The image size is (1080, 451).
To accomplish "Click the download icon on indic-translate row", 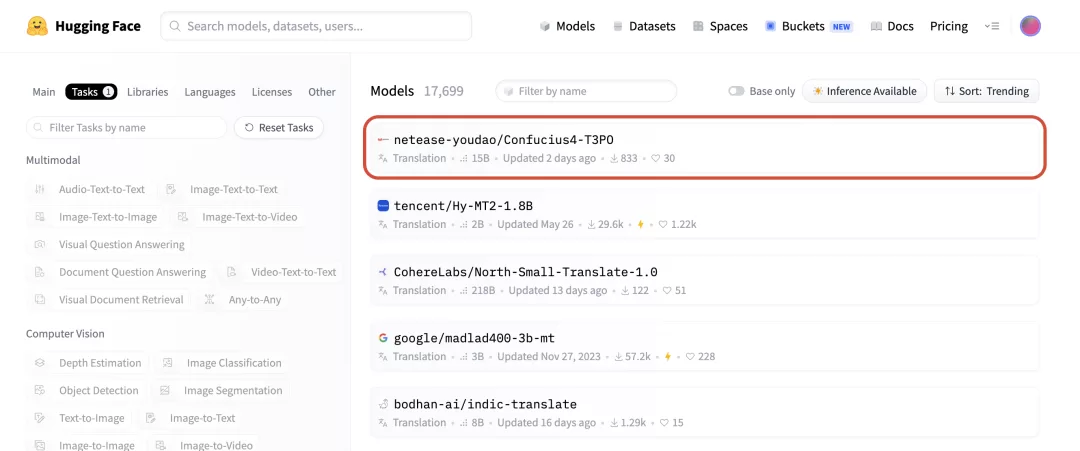I will coord(614,423).
